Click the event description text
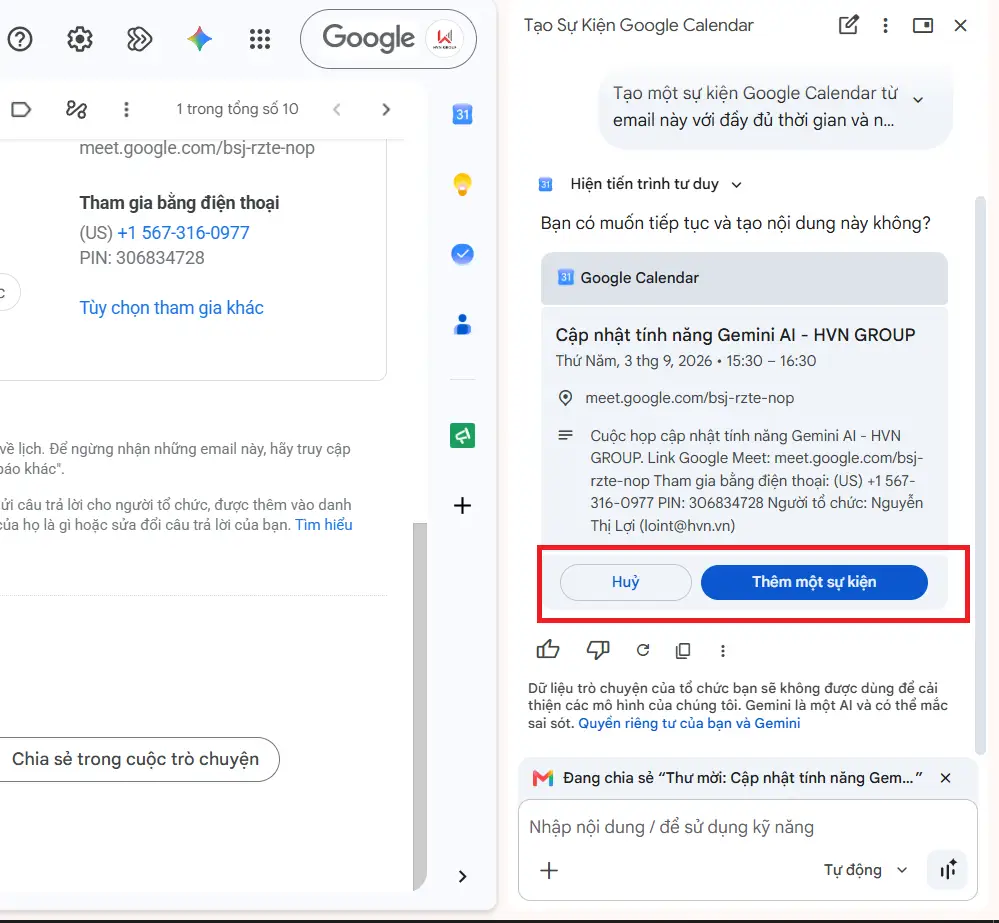The width and height of the screenshot is (999, 923). [756, 480]
